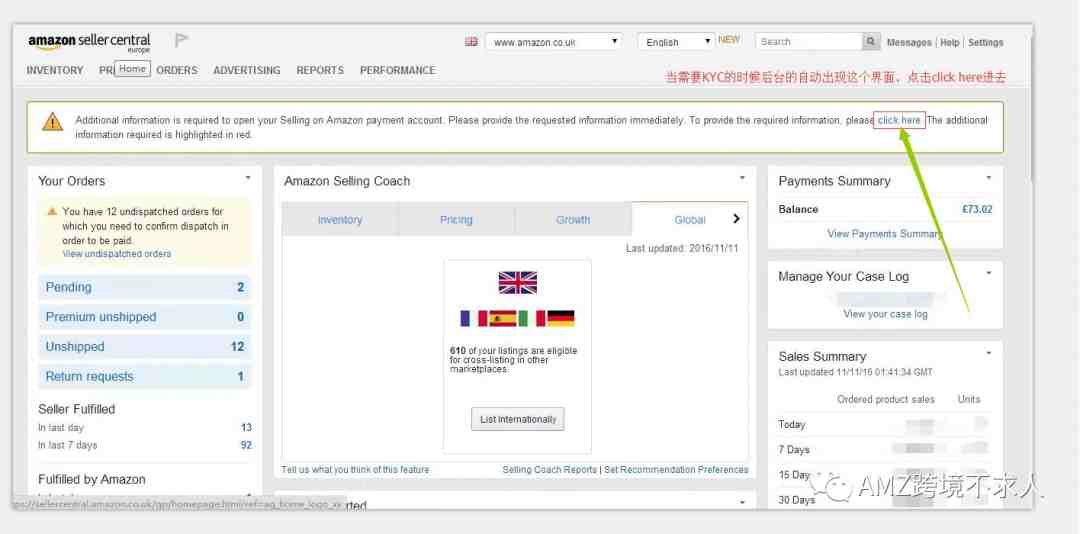The height and width of the screenshot is (534, 1080).
Task: Open the Pending orders row
Action: pos(145,287)
